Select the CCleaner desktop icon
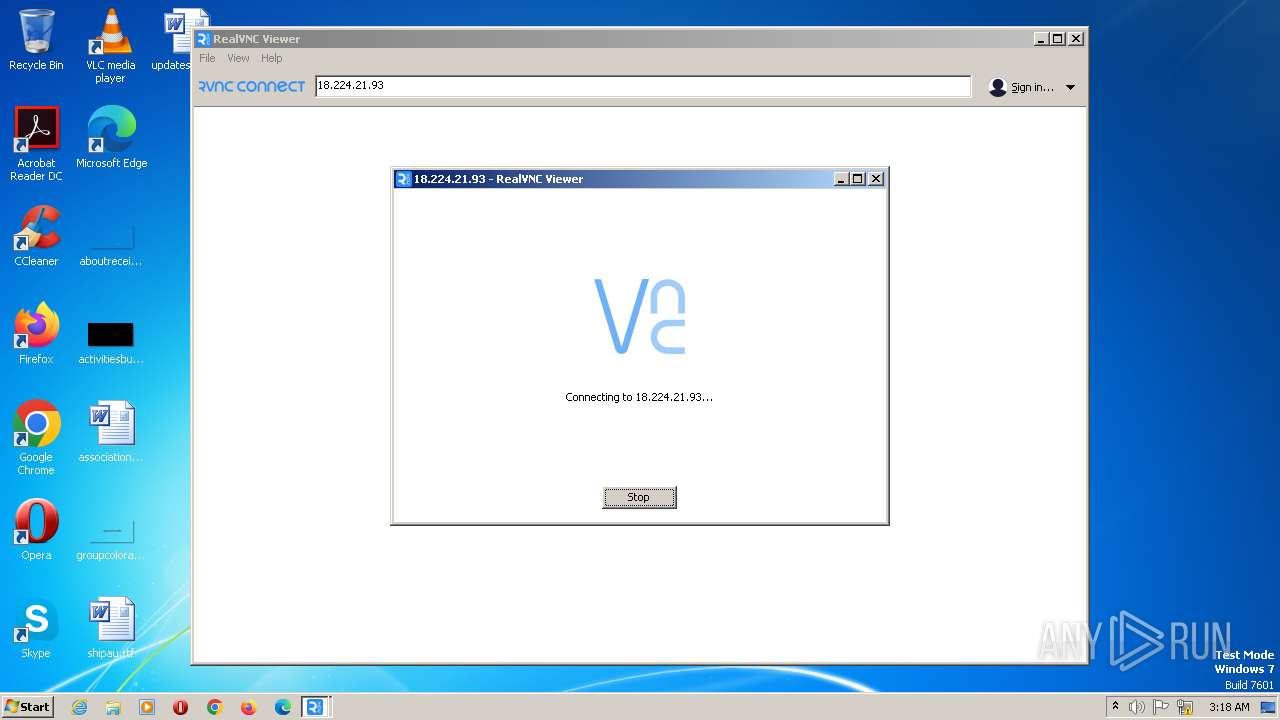Image resolution: width=1280 pixels, height=720 pixels. [36, 236]
